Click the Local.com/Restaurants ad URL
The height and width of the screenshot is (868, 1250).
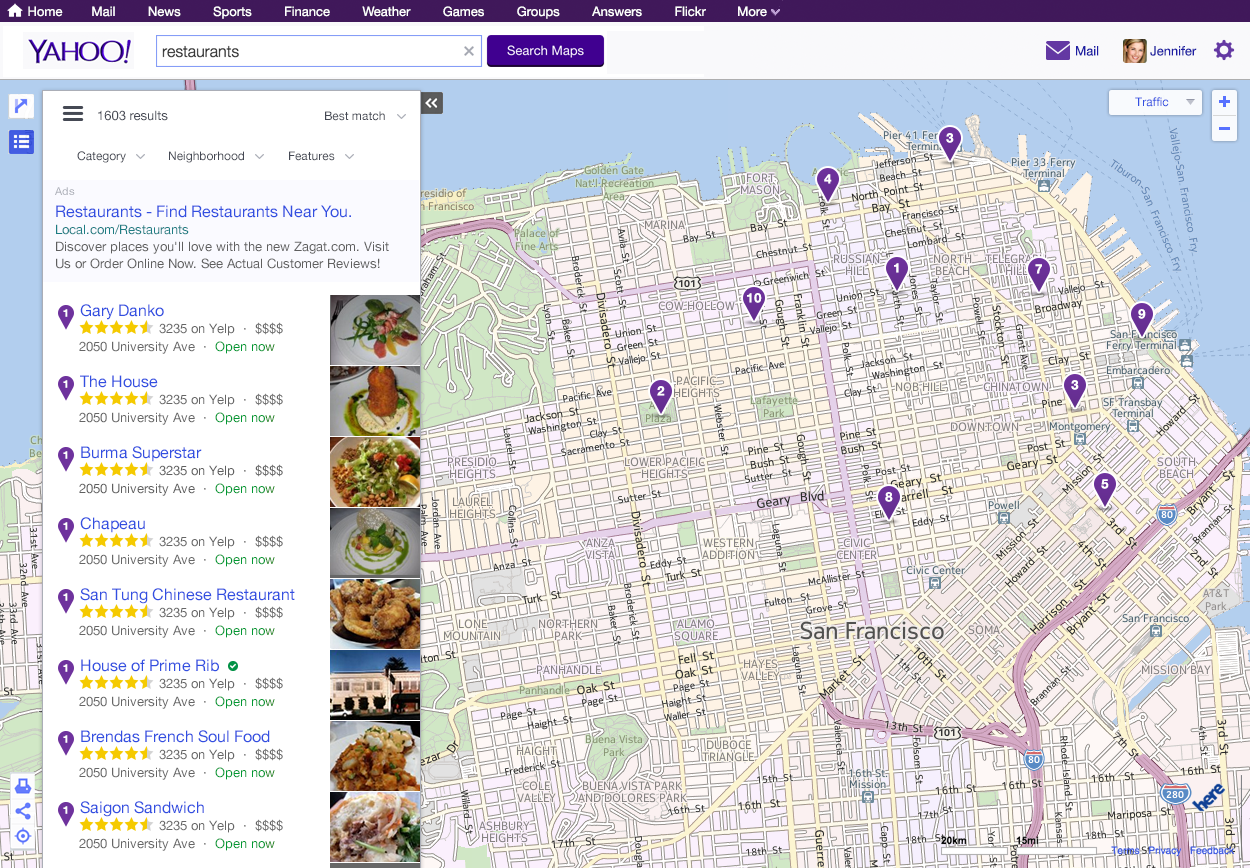[x=122, y=230]
